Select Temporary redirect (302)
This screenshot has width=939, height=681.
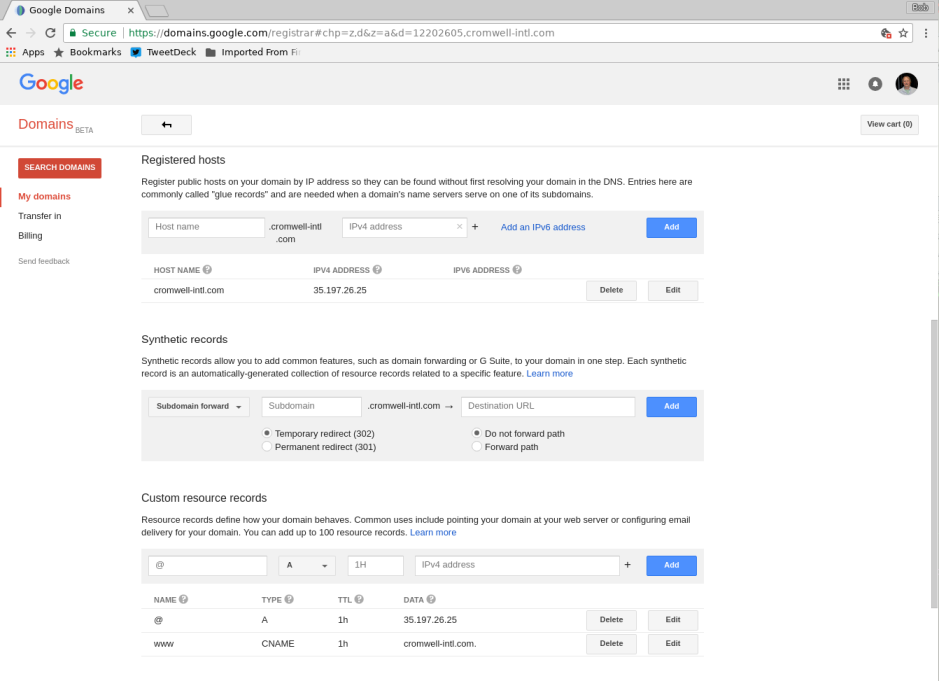[267, 433]
